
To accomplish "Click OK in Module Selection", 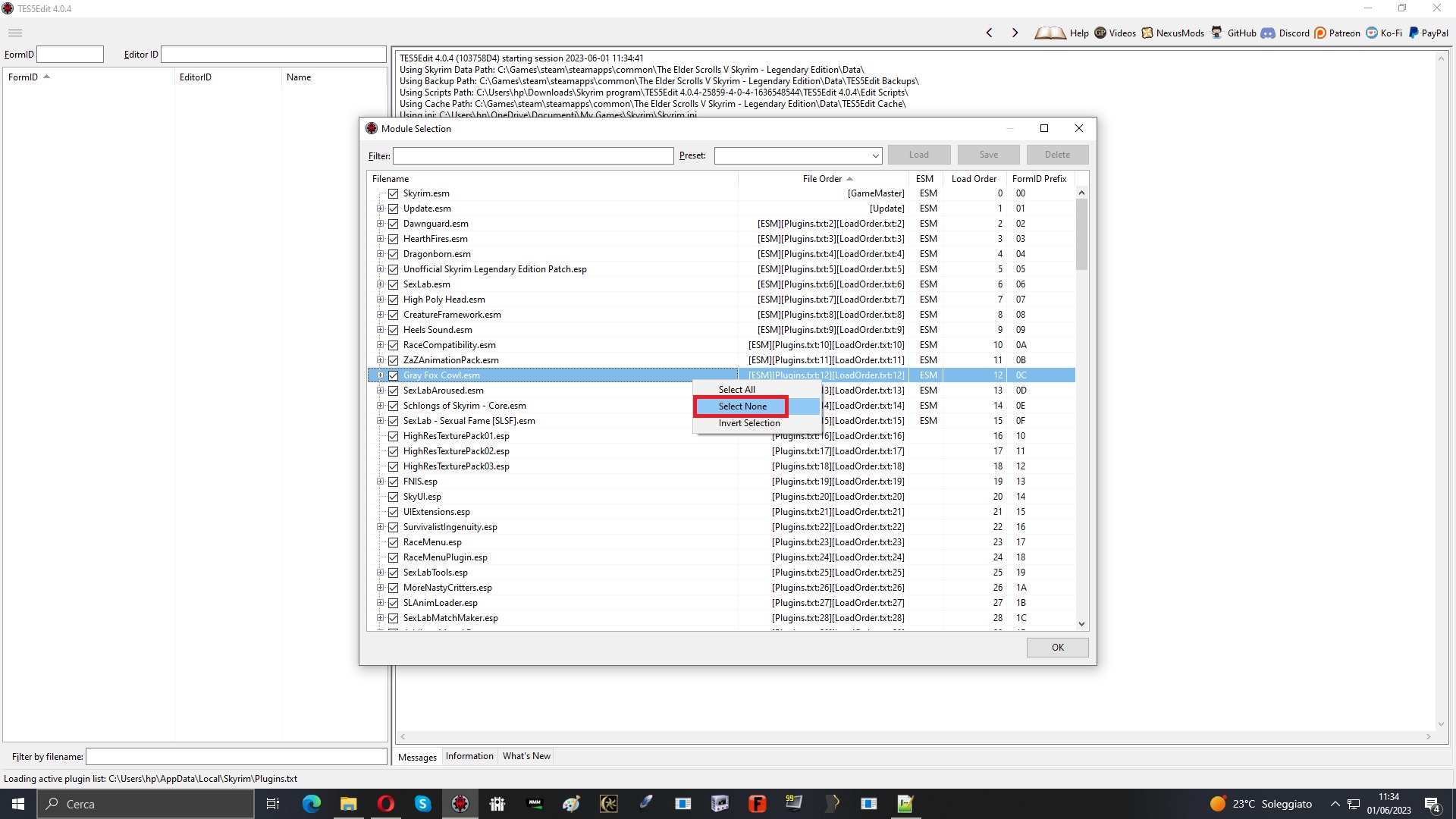I will coord(1057,648).
